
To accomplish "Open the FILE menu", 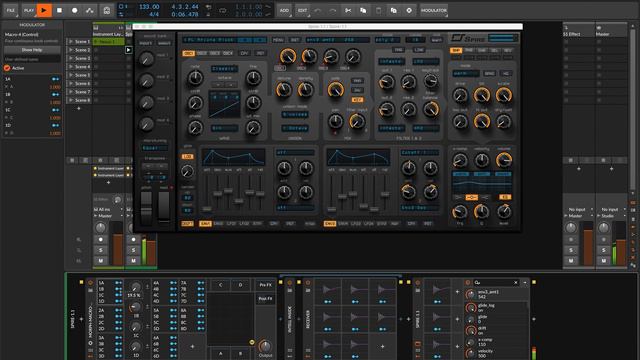I will pos(11,10).
